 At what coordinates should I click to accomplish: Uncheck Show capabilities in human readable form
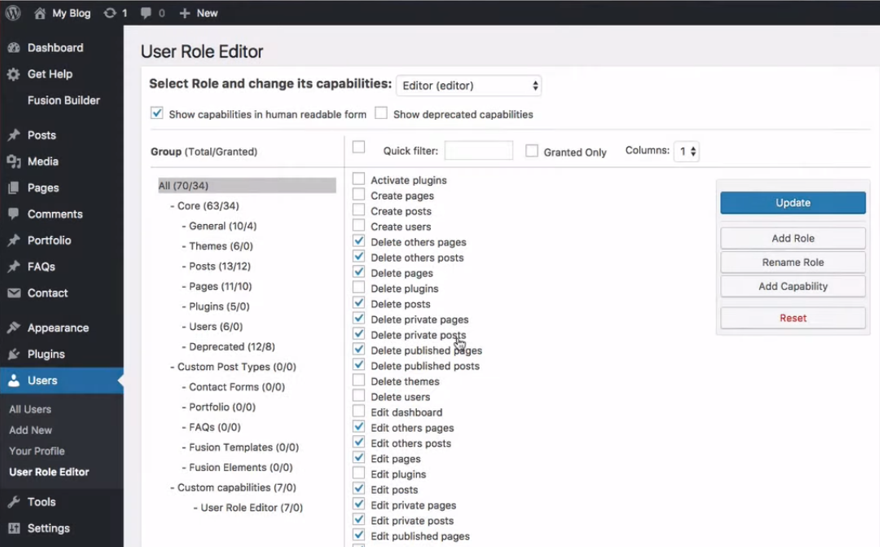(x=157, y=114)
